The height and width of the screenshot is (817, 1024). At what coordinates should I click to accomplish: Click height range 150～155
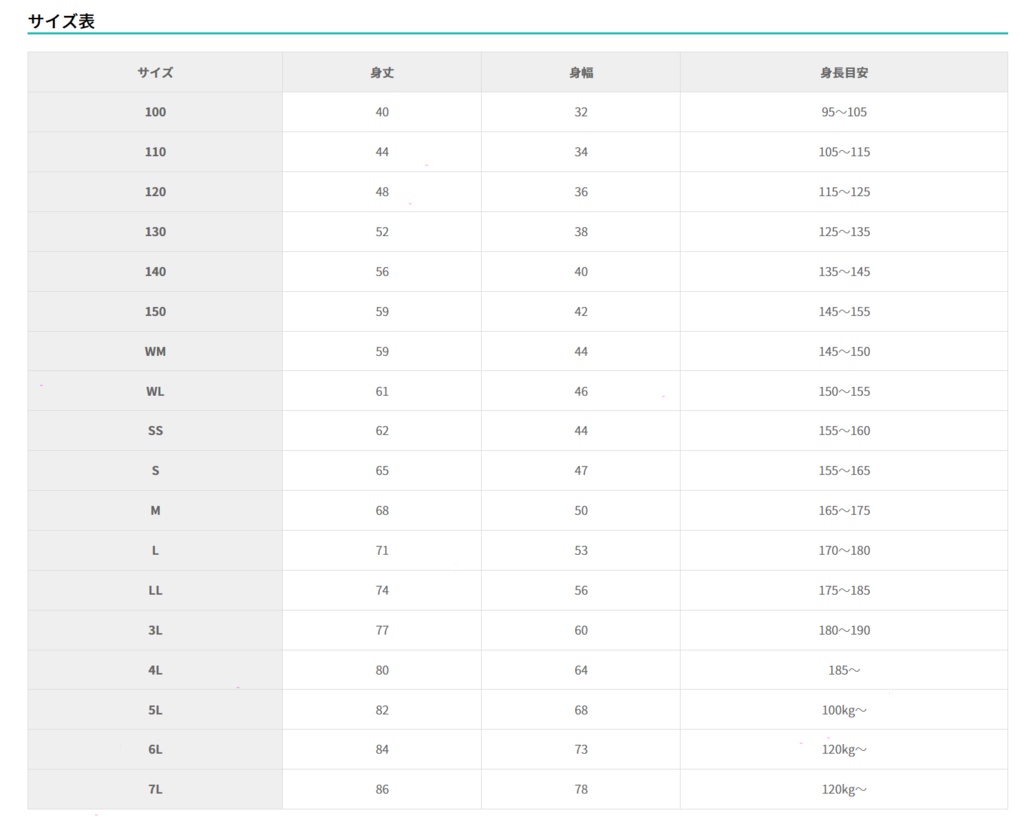coord(844,391)
